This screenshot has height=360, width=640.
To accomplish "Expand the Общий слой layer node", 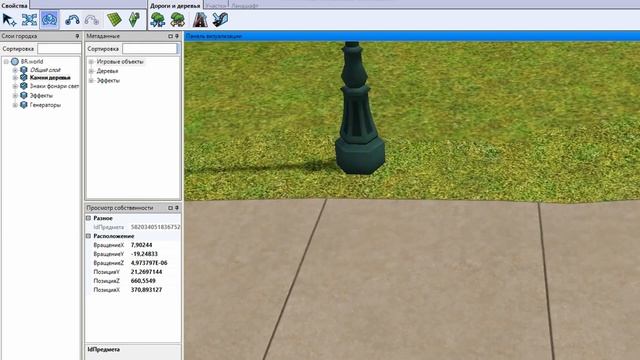I will point(15,70).
